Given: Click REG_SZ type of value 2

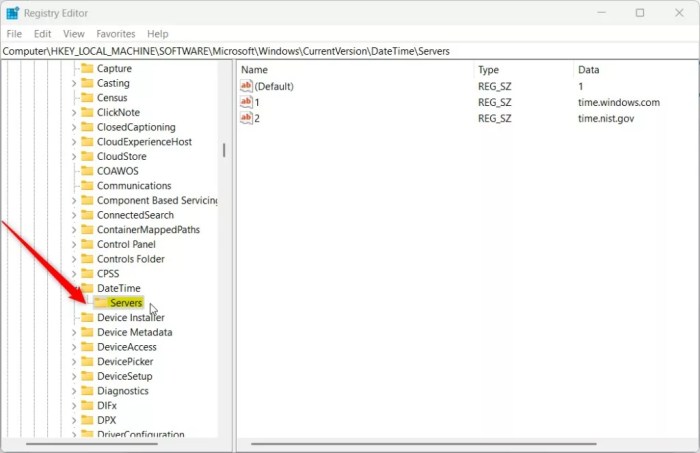Looking at the screenshot, I should pyautogui.click(x=494, y=118).
